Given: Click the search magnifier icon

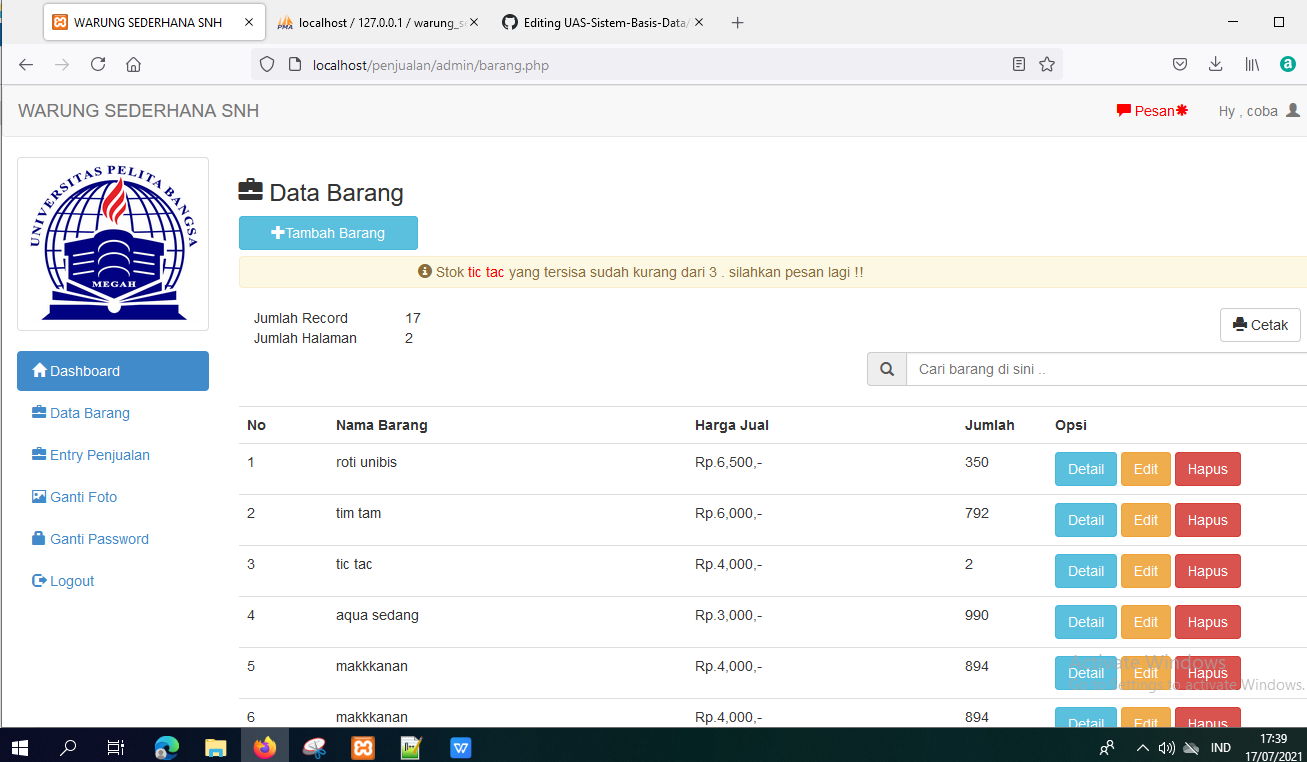Looking at the screenshot, I should point(886,368).
